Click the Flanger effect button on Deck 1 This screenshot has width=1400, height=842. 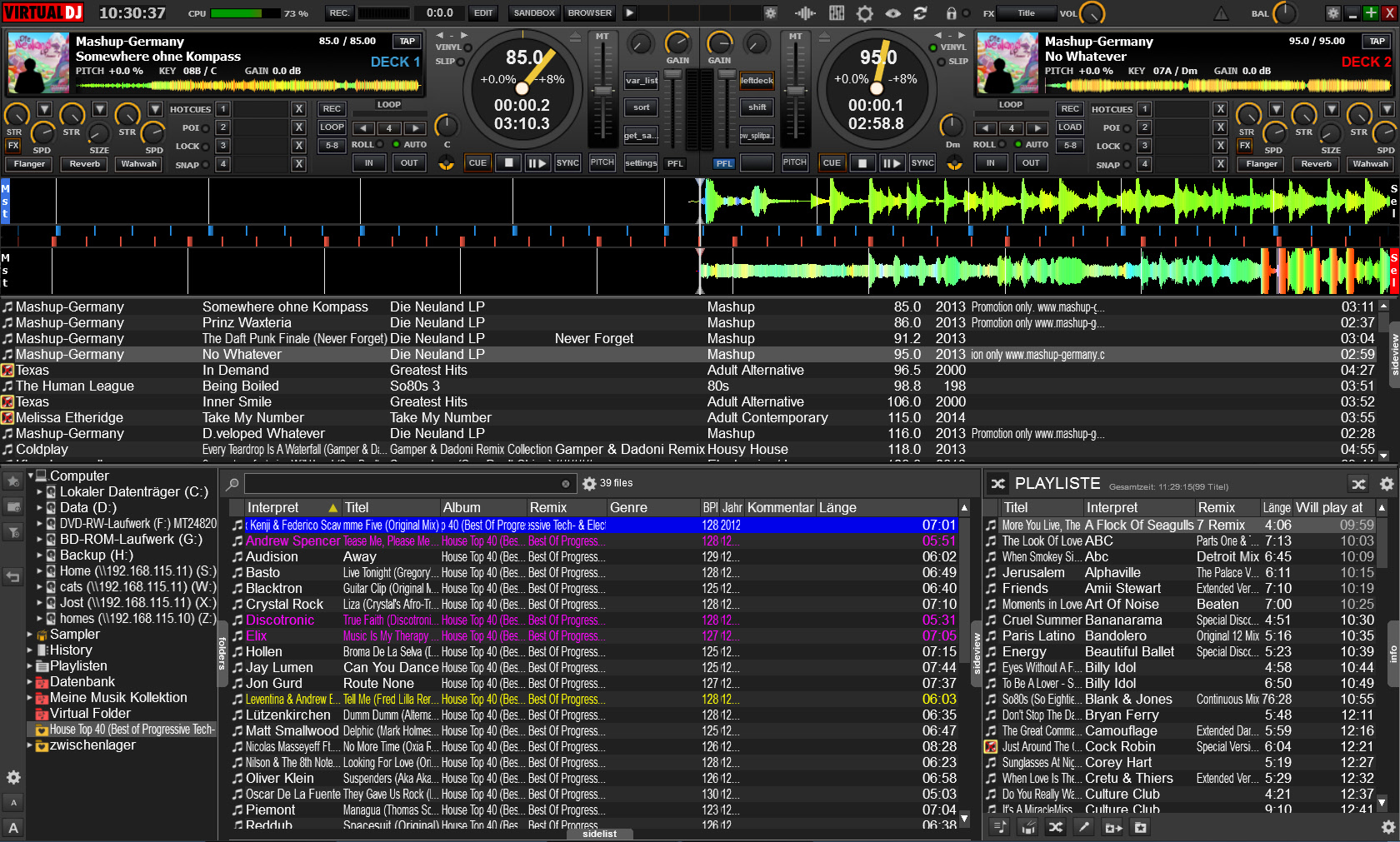pos(29,164)
